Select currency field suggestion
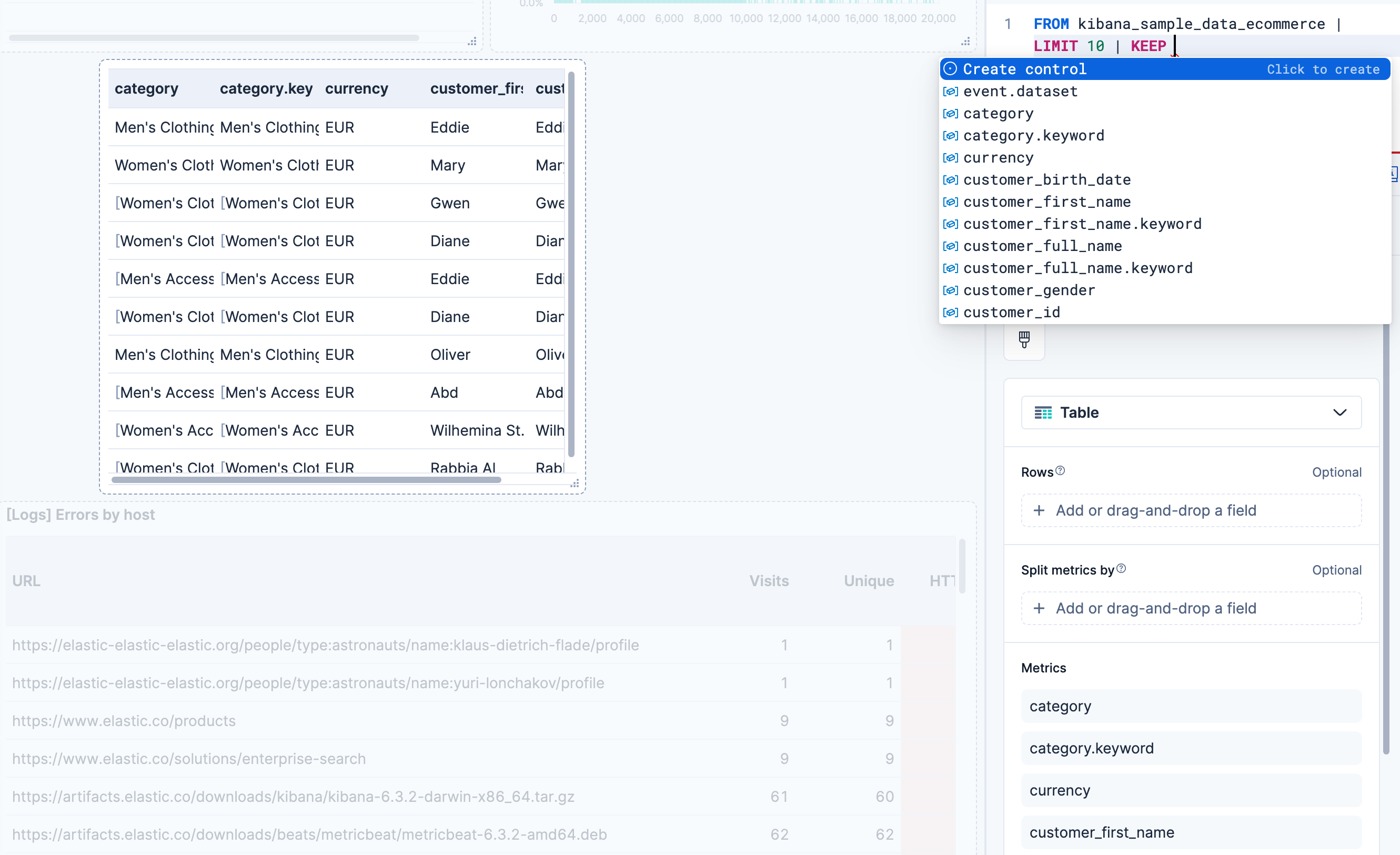Image resolution: width=1400 pixels, height=855 pixels. tap(998, 158)
